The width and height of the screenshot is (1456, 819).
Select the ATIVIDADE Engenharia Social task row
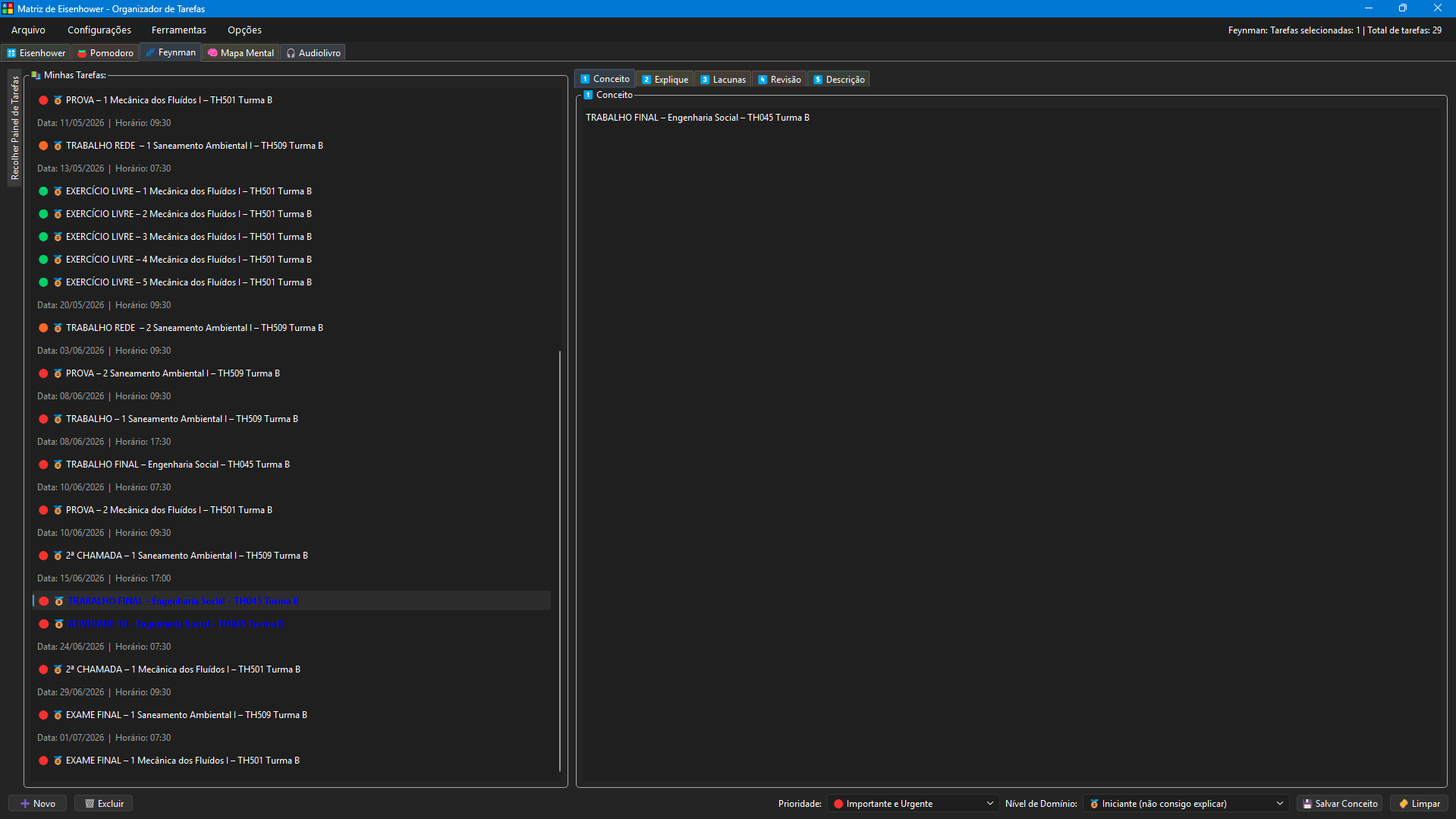tap(292, 624)
